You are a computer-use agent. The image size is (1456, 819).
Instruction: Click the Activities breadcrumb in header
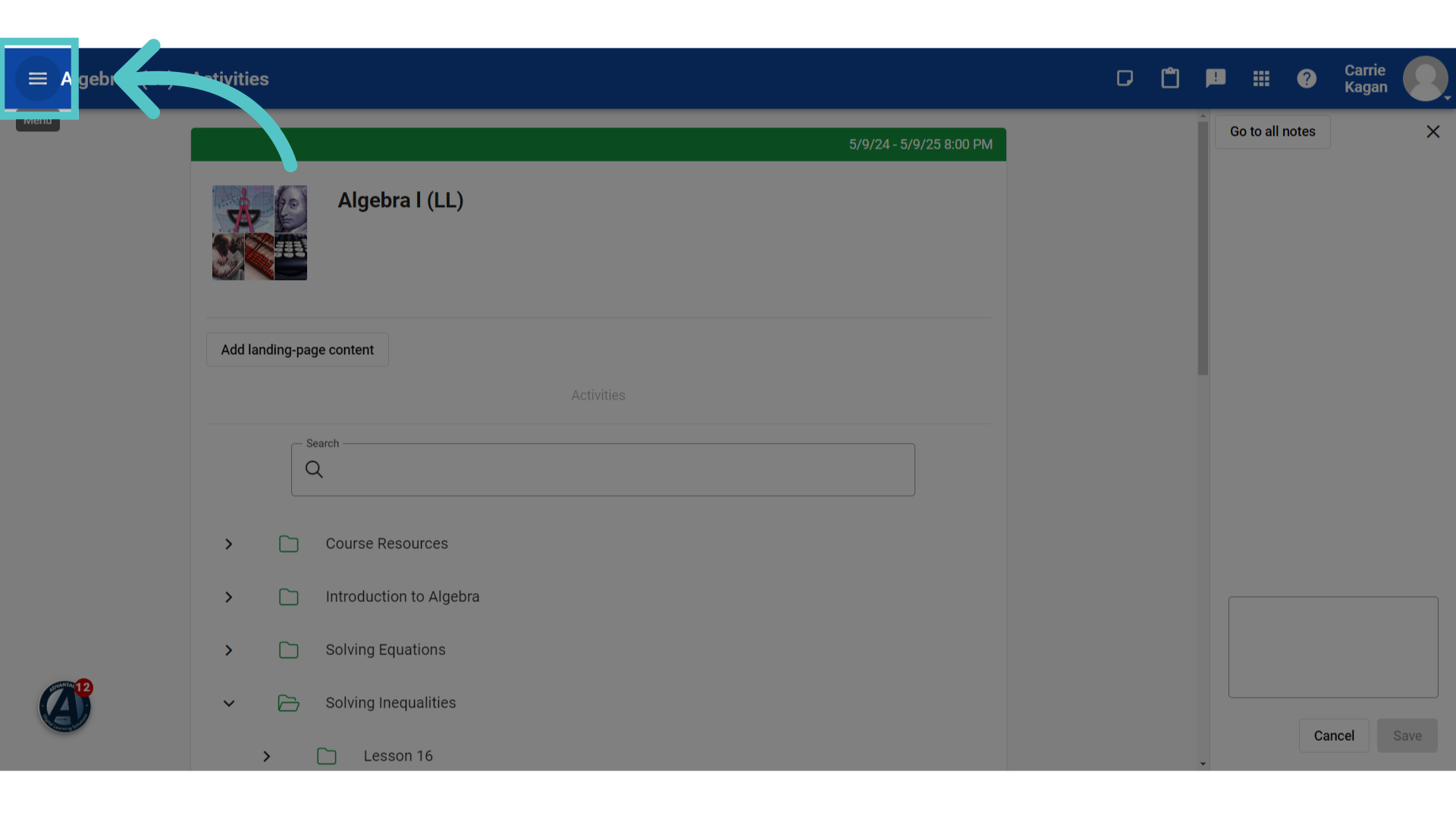click(231, 79)
